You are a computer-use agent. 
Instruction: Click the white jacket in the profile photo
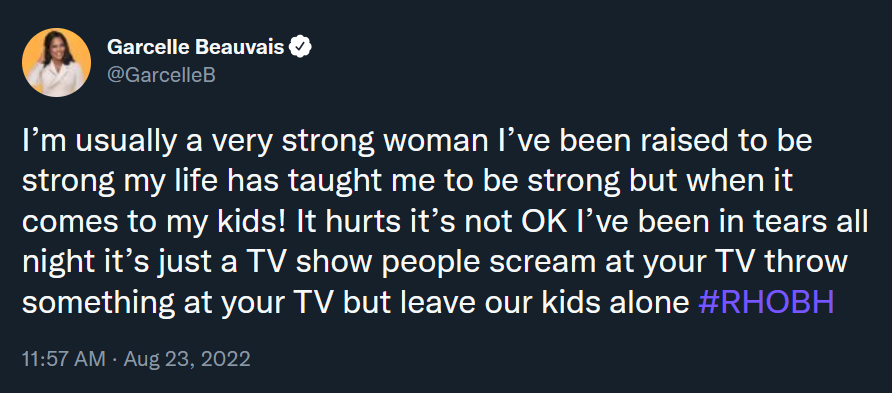click(56, 78)
